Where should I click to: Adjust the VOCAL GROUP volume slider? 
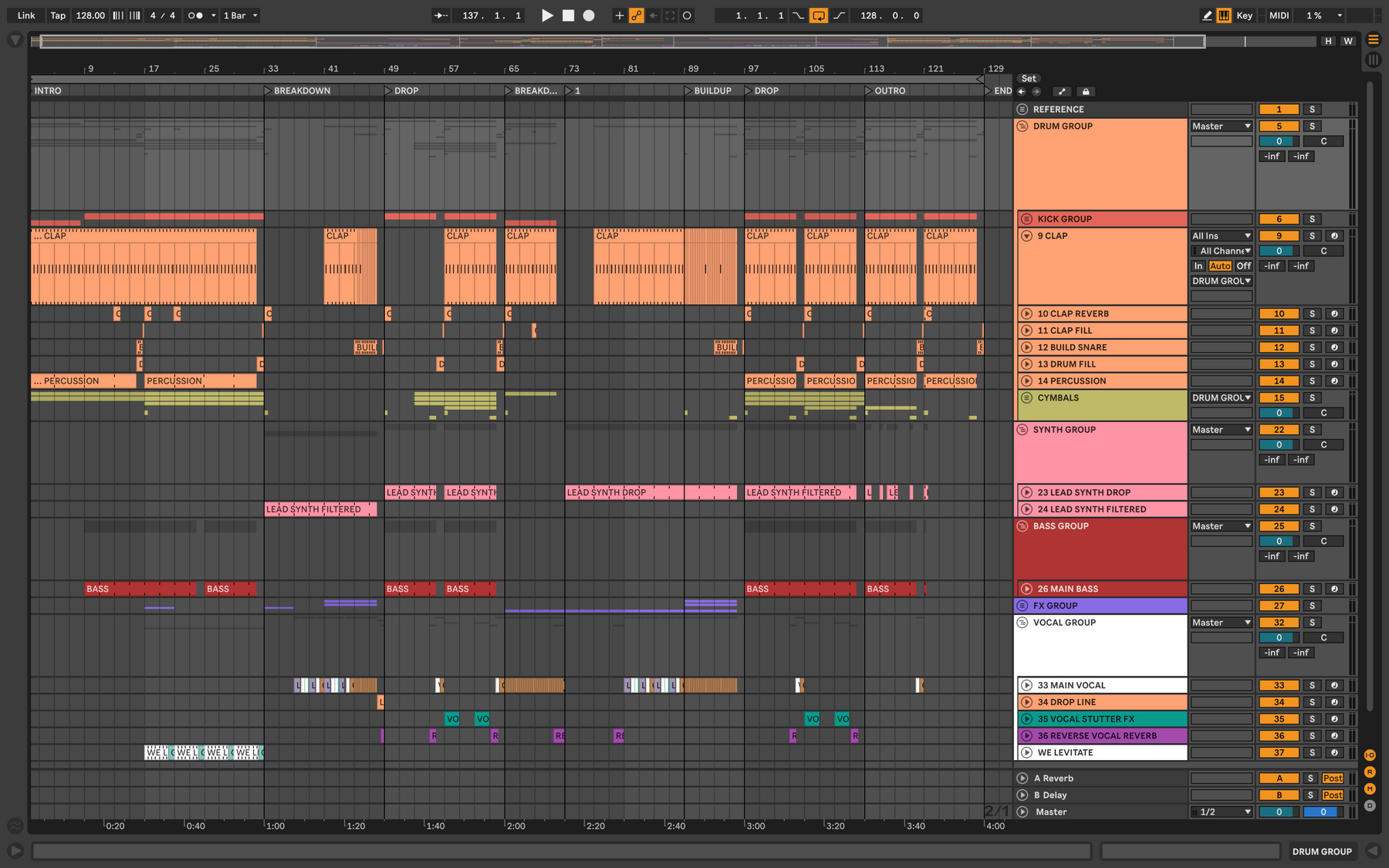(1279, 638)
